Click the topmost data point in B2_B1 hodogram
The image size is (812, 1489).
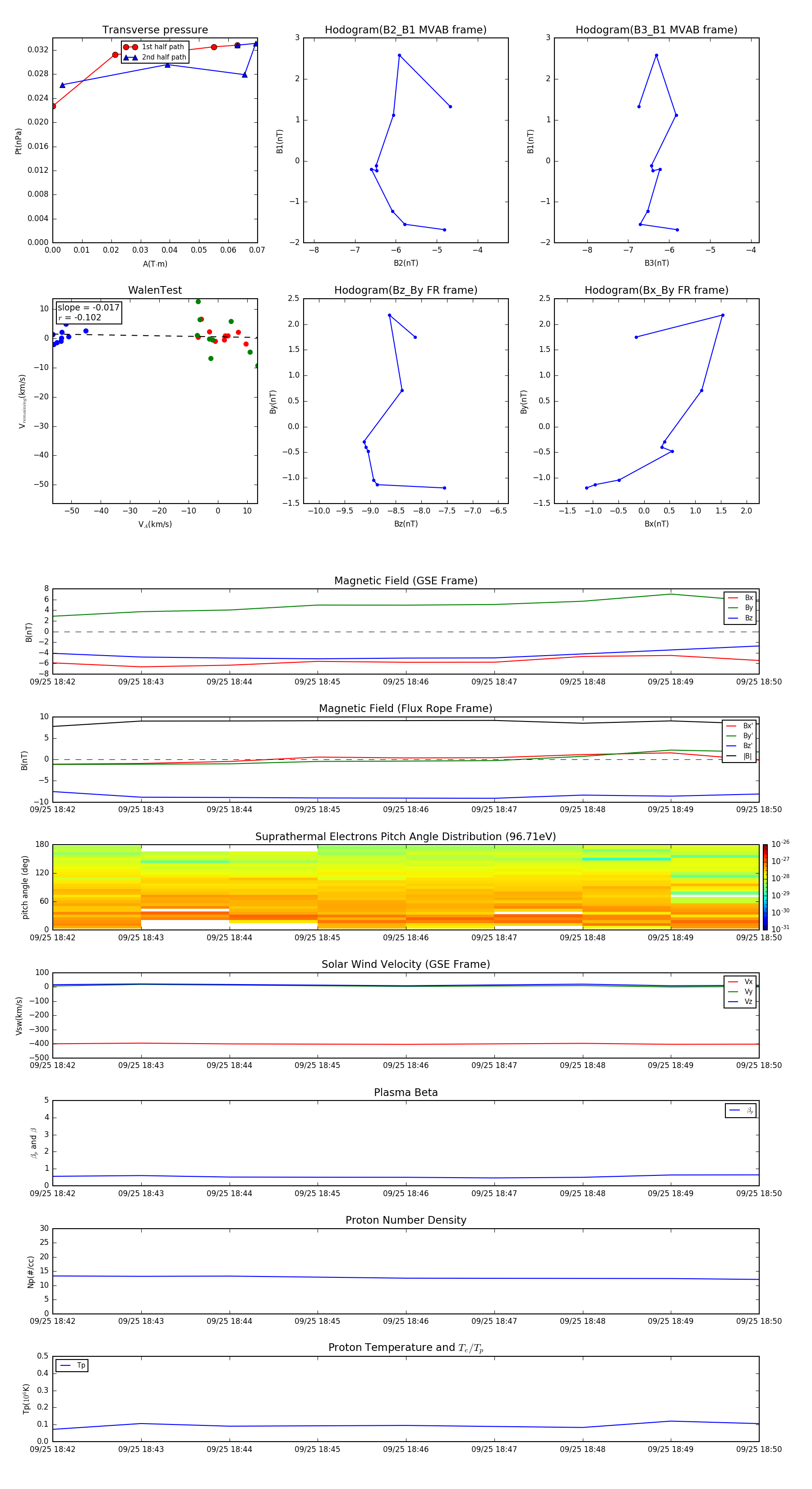click(x=399, y=55)
